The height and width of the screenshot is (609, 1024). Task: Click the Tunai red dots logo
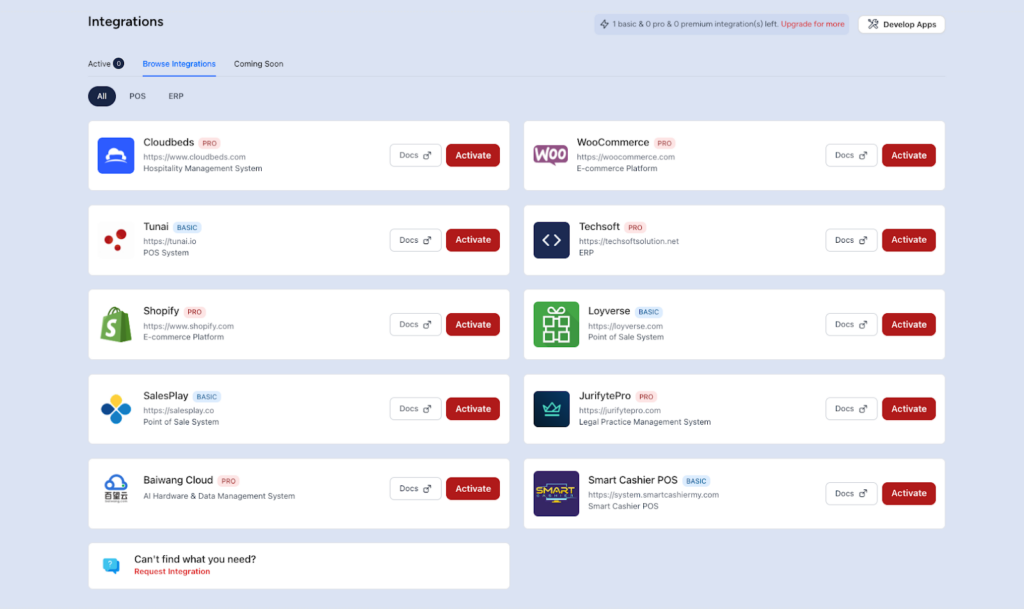(116, 240)
